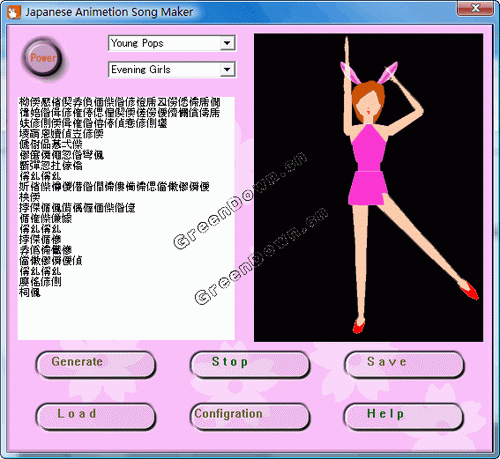Open the Help button
This screenshot has width=500, height=459.
[x=404, y=417]
